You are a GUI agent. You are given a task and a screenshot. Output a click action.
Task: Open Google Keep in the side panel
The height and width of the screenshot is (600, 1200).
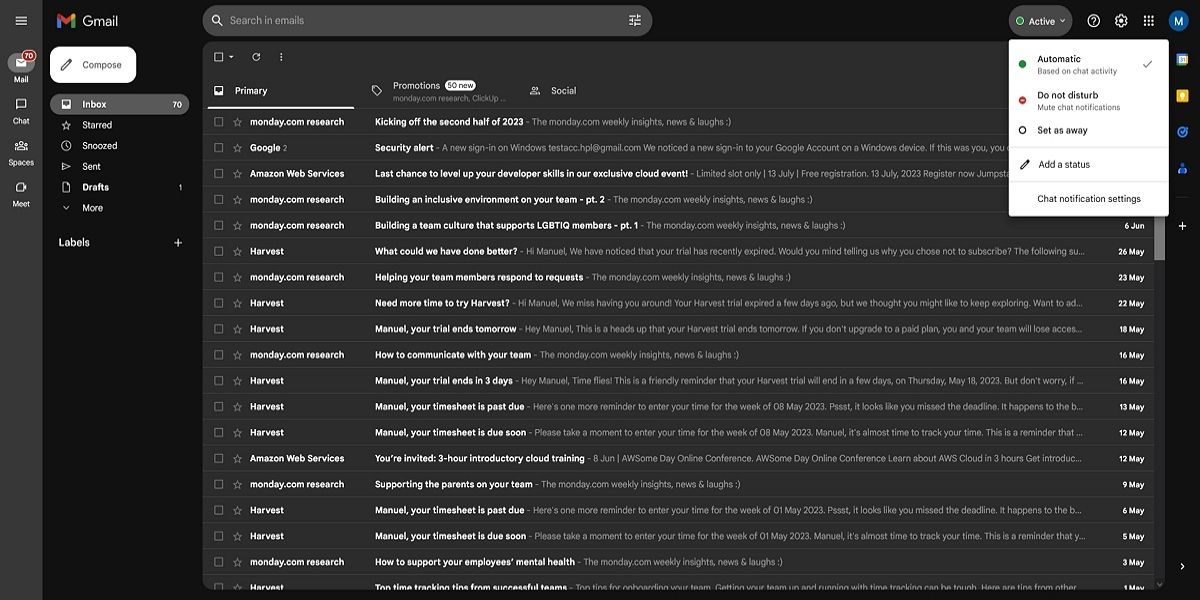1182,95
